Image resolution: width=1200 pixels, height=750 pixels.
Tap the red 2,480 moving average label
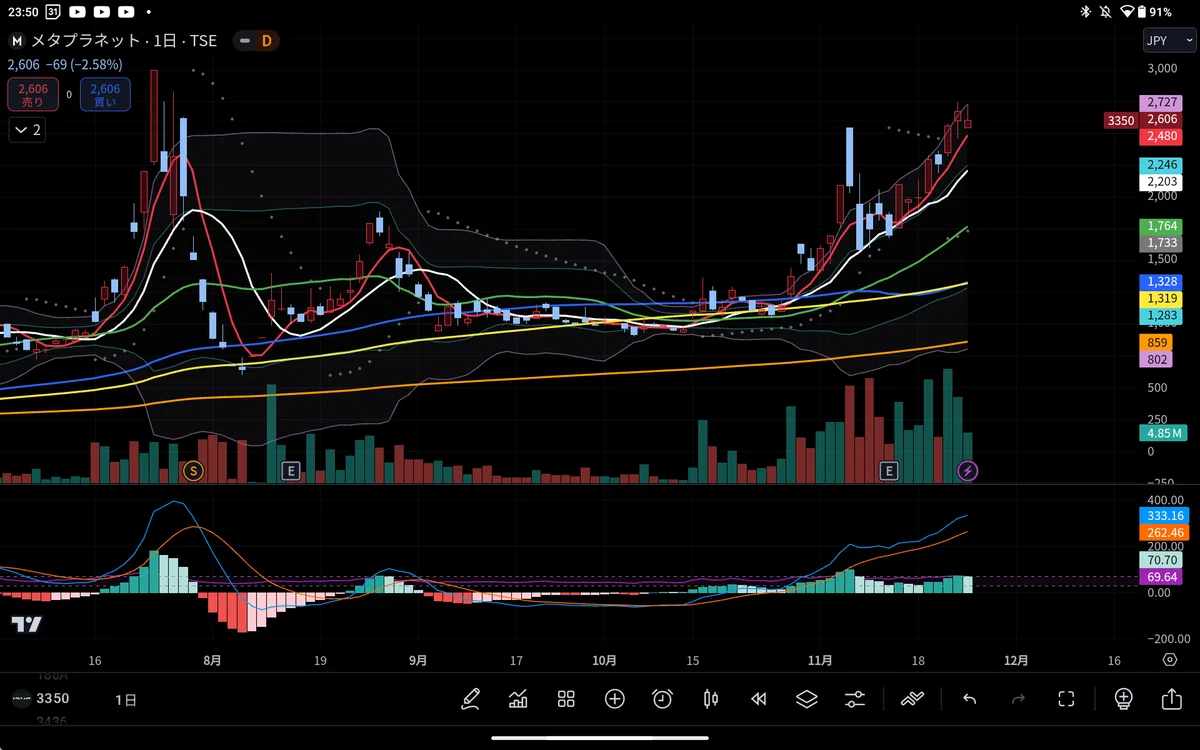[x=1162, y=136]
